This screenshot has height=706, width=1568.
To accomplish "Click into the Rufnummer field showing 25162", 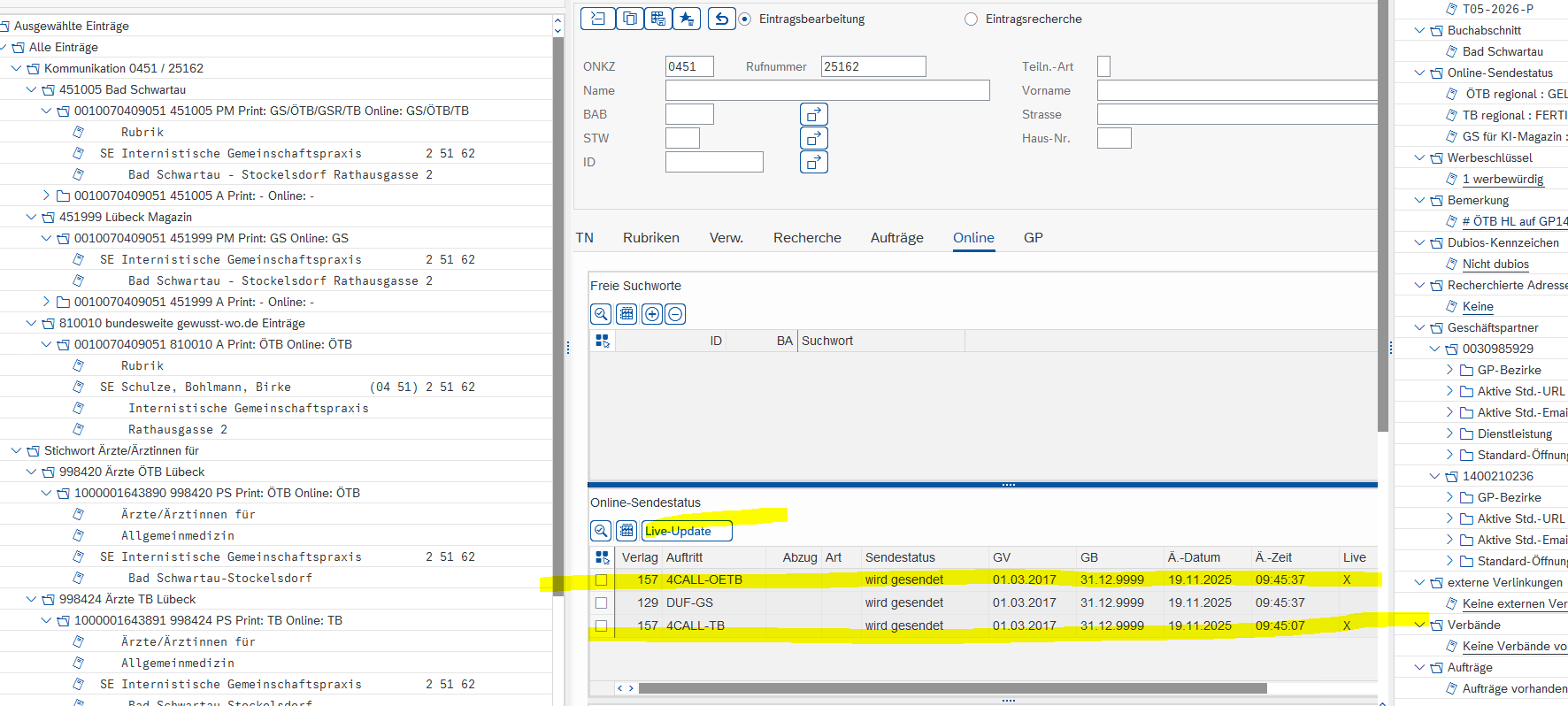I will 873,66.
